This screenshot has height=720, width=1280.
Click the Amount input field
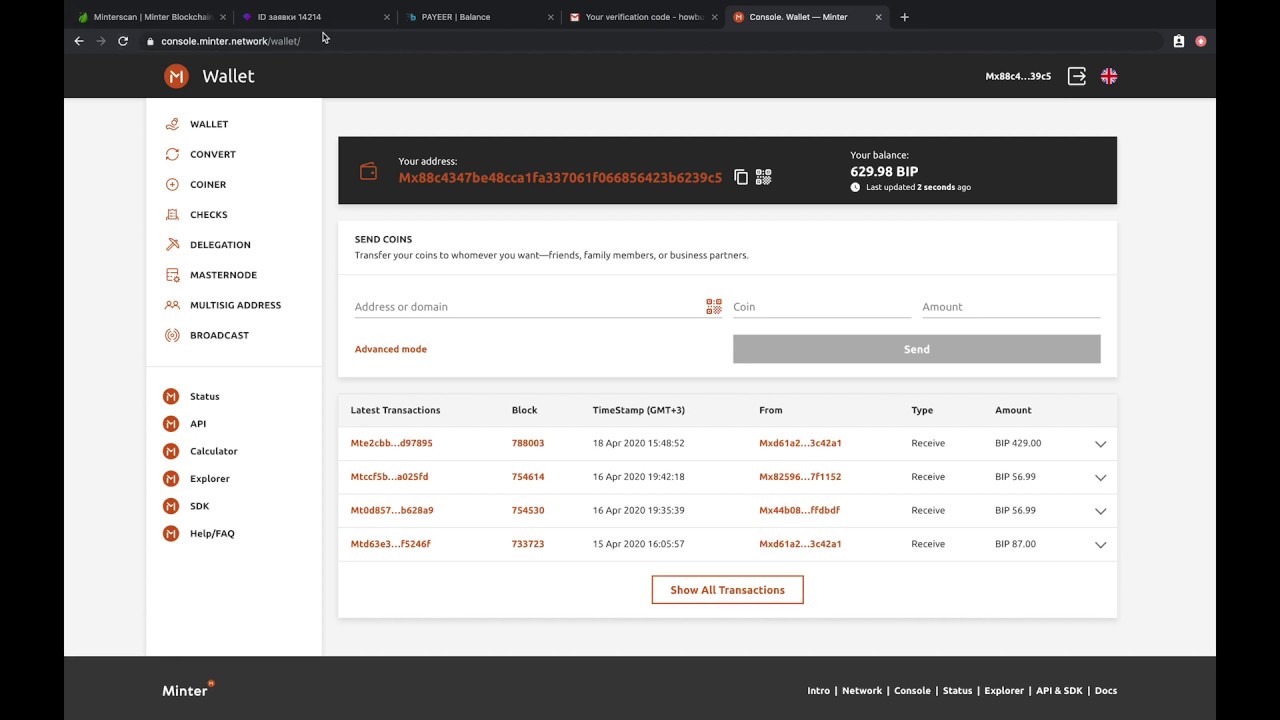click(1011, 307)
